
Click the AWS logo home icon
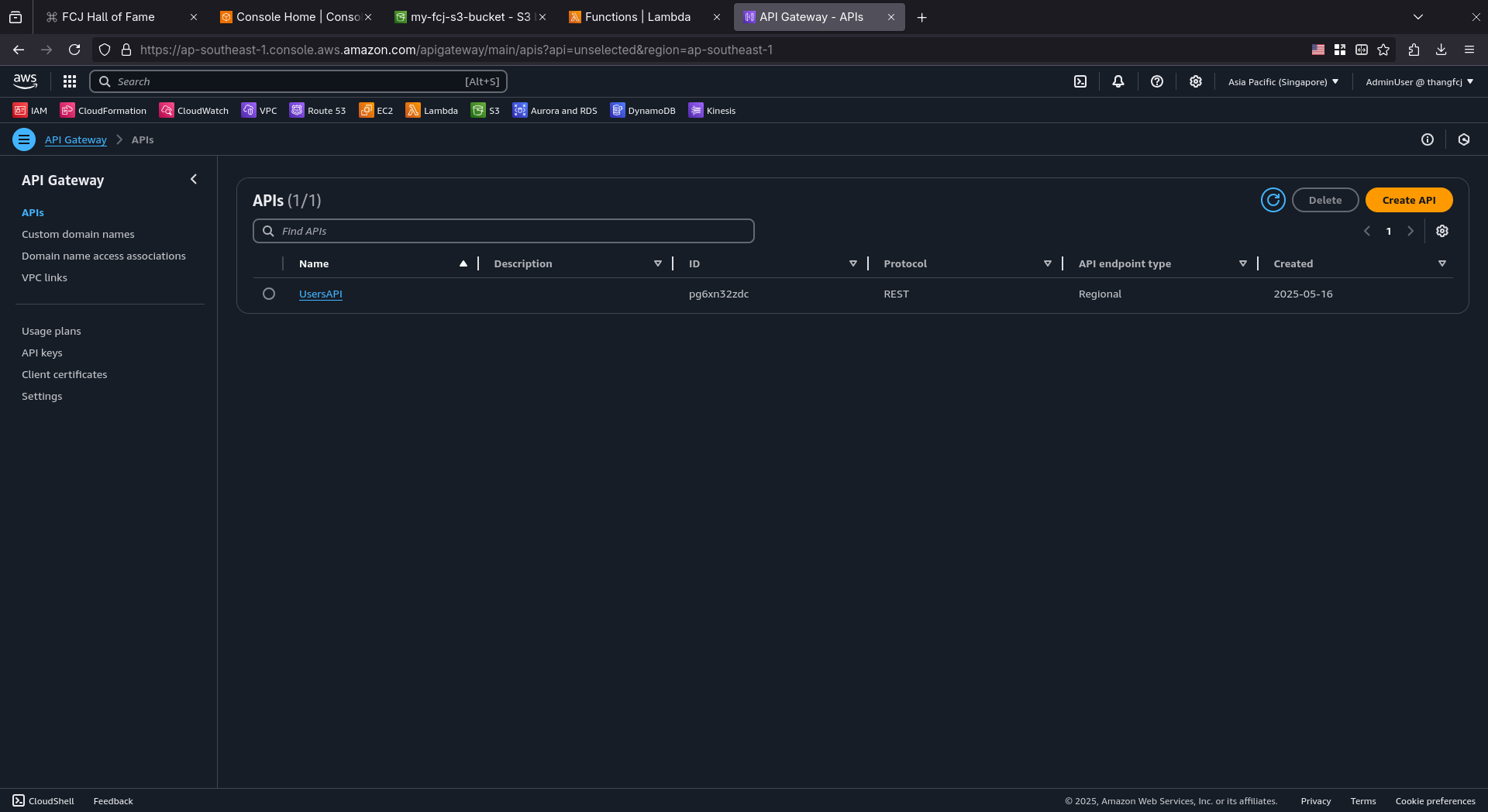coord(26,81)
